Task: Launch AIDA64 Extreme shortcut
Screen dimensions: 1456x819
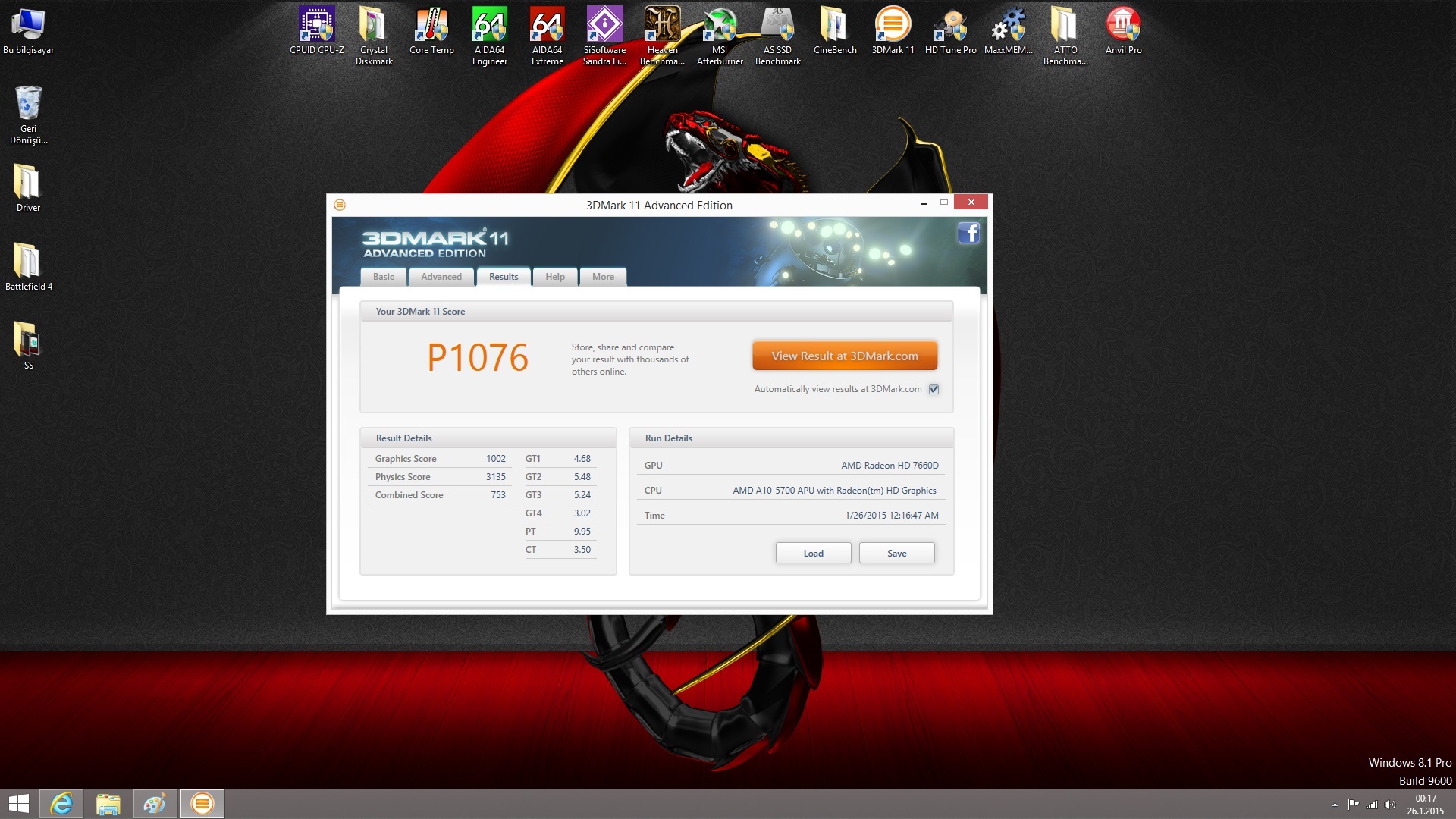Action: tap(547, 36)
